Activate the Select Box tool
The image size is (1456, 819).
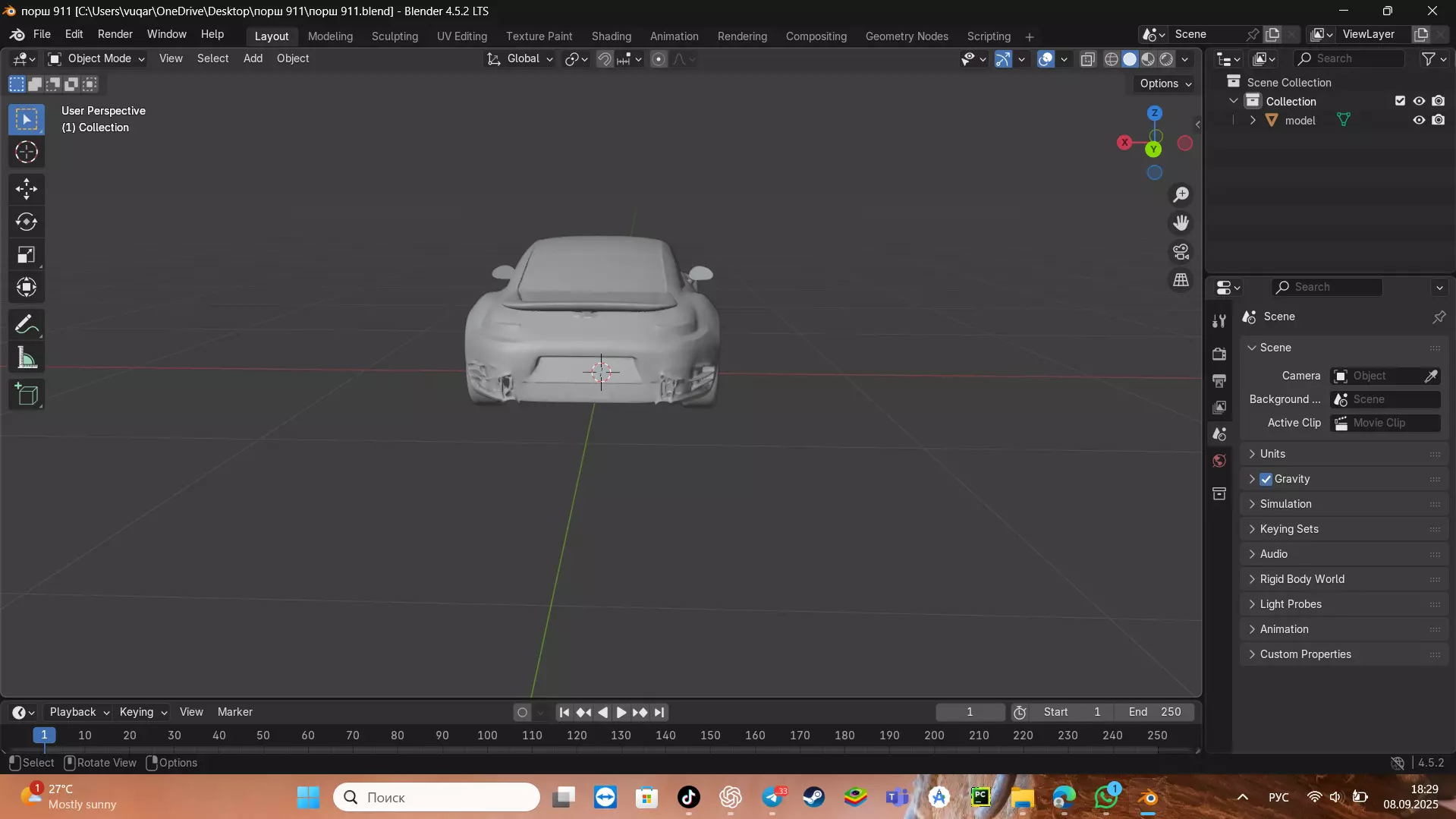27,120
